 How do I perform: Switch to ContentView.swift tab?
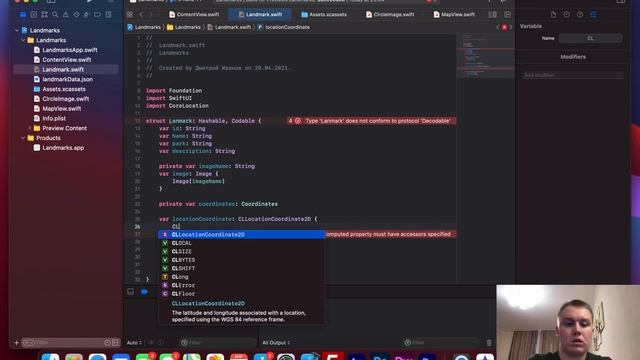point(194,14)
